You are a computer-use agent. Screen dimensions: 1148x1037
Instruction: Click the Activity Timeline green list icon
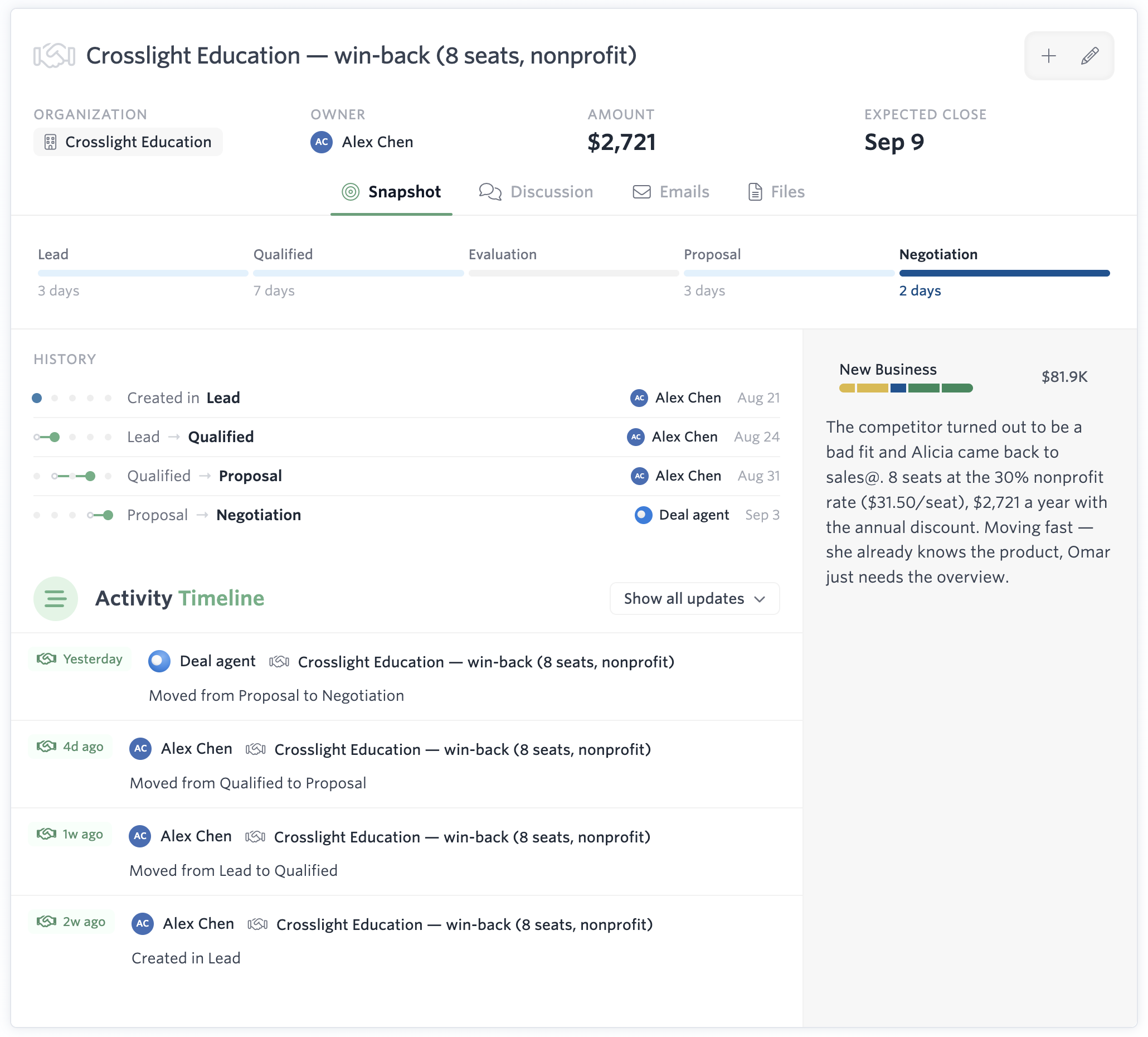56,599
